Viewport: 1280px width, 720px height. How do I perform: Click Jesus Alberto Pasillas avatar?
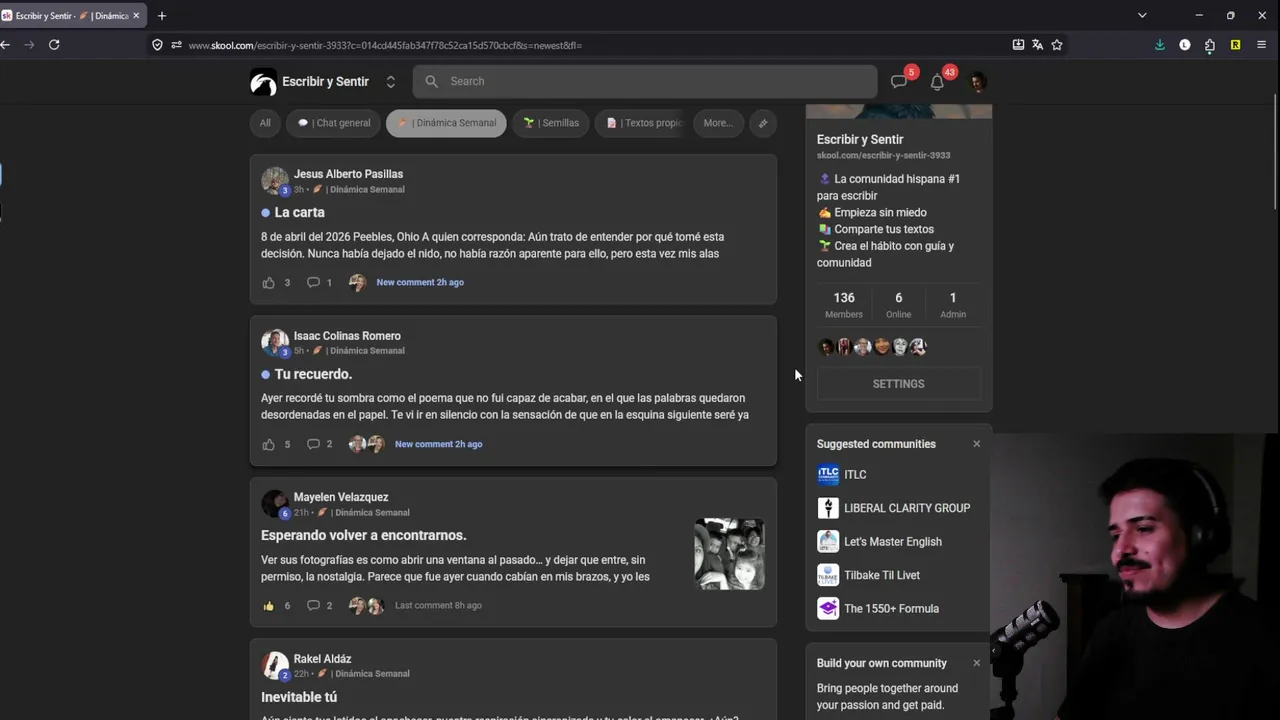pos(275,180)
